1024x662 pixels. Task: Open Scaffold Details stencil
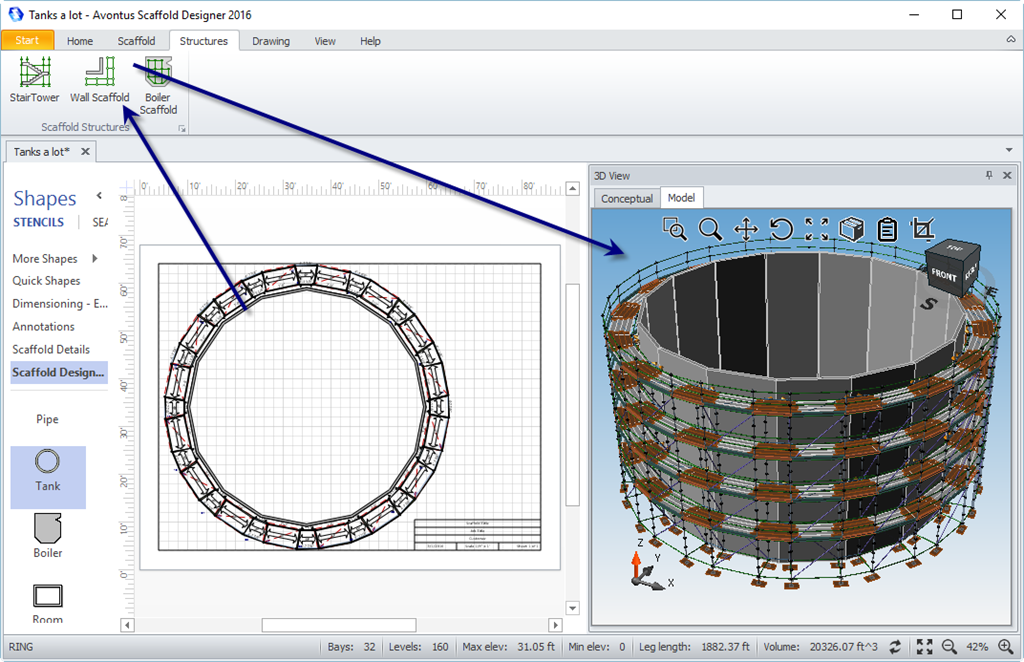51,349
